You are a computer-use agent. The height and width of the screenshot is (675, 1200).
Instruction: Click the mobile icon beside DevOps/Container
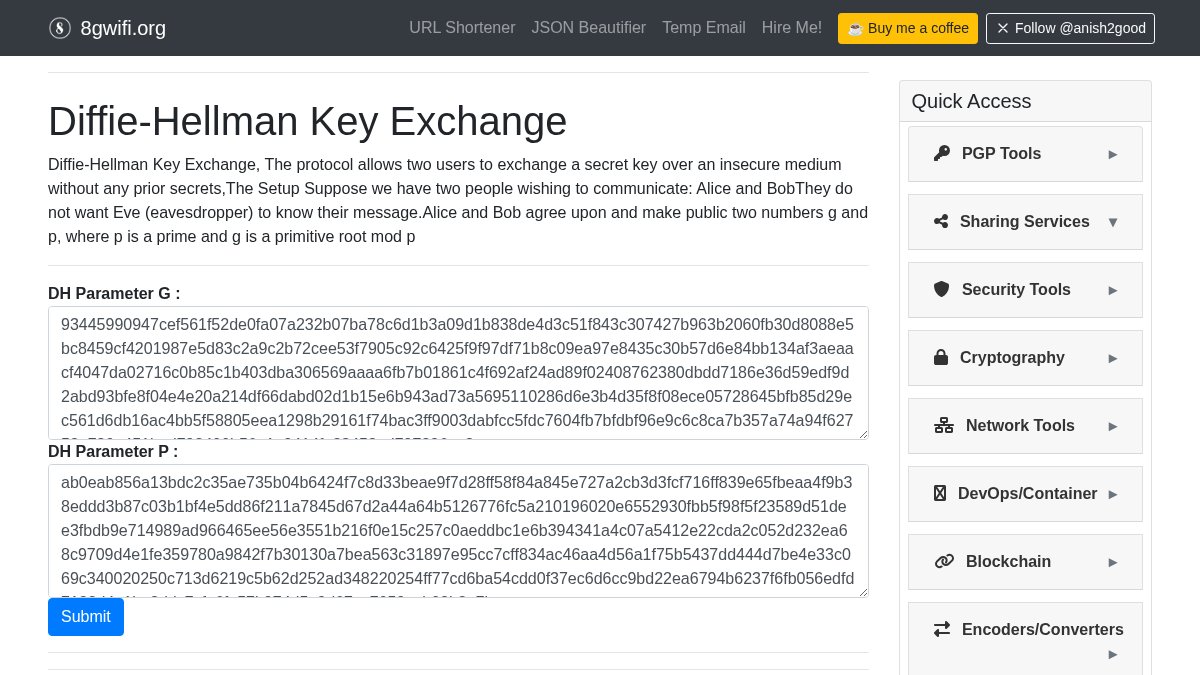940,493
